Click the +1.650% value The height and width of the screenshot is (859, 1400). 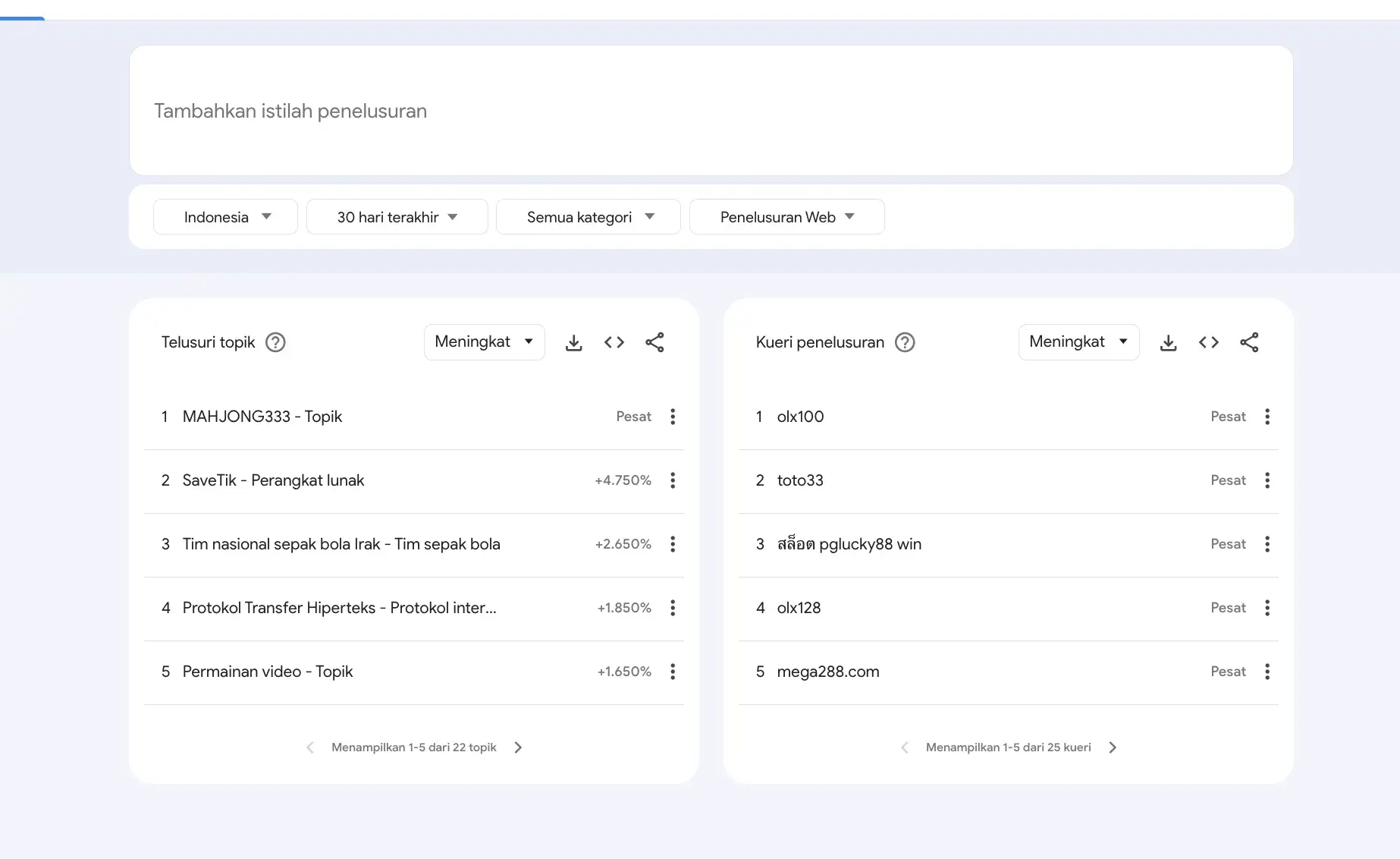click(624, 672)
